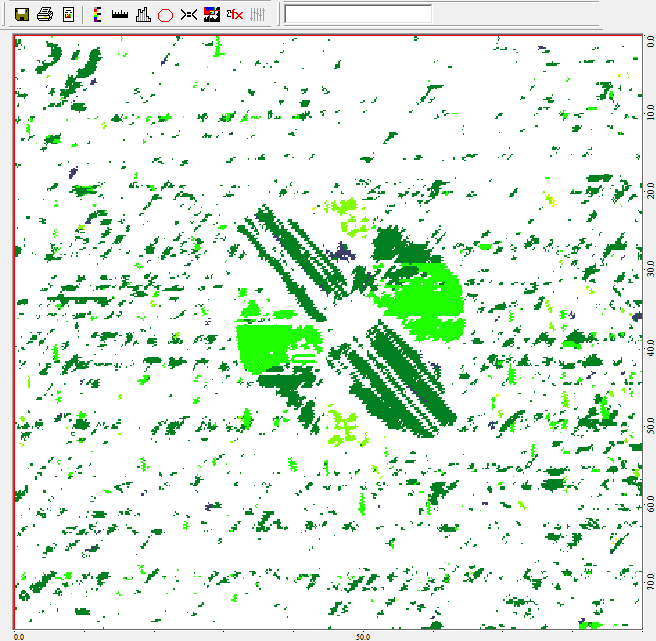This screenshot has height=641, width=656.
Task: Click the red vertical marker line at left
Action: tap(14, 330)
